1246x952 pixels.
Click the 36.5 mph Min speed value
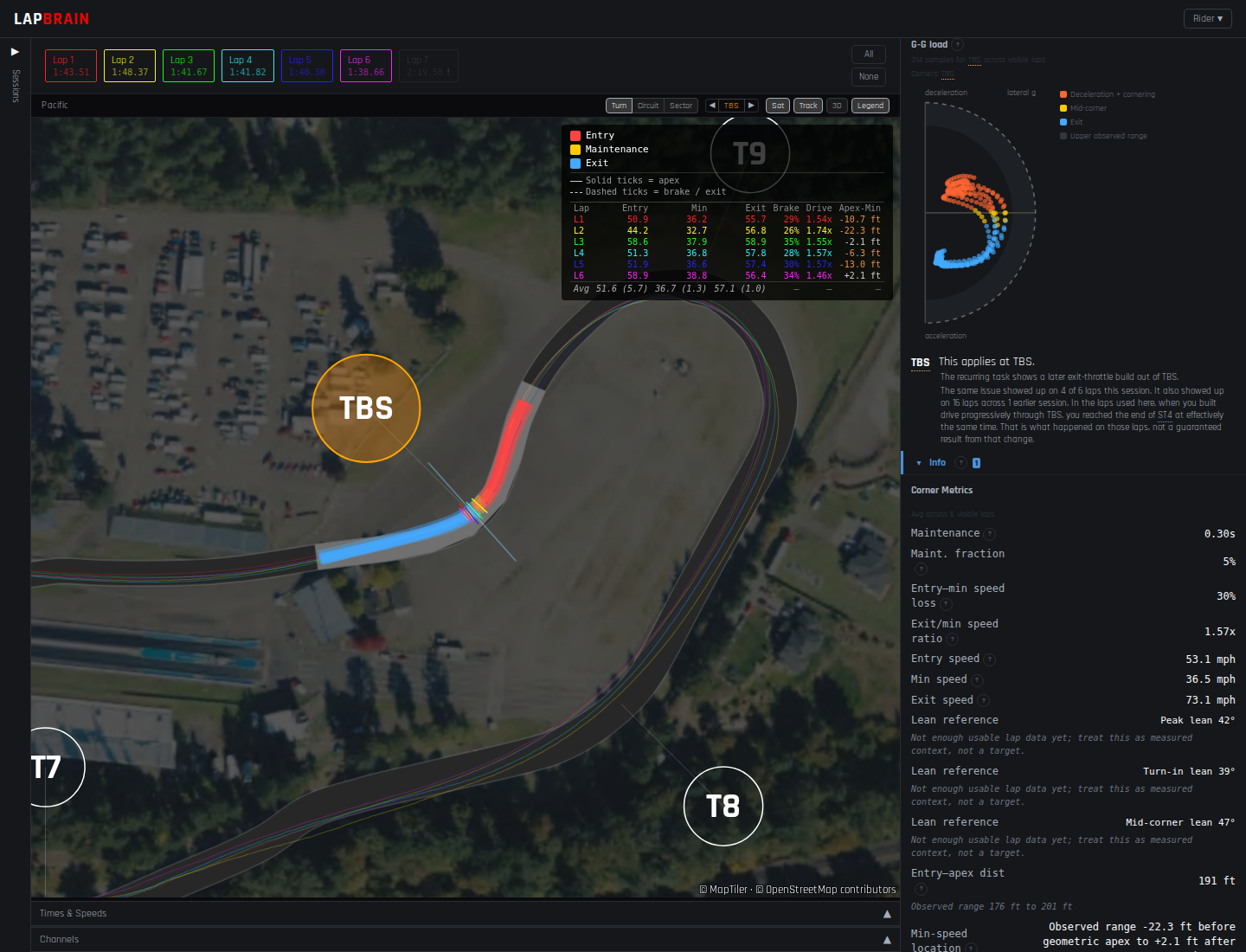click(1210, 680)
